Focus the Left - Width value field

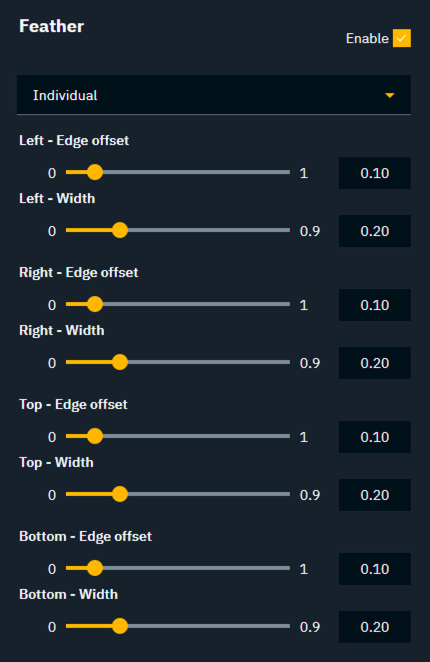coord(375,231)
